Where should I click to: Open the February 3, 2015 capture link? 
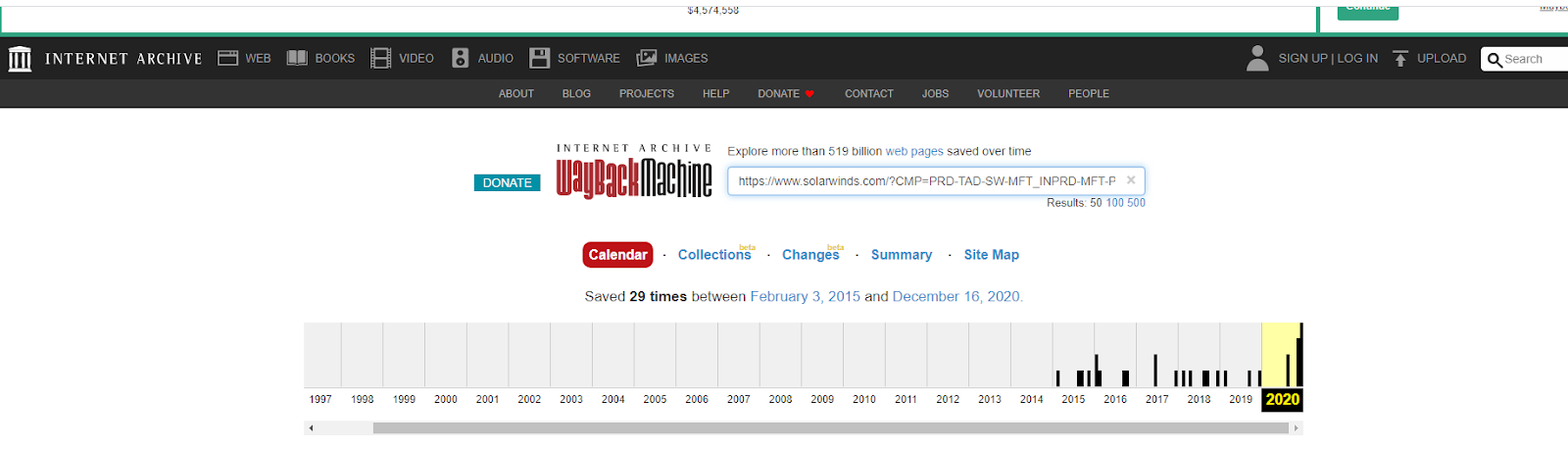click(806, 296)
